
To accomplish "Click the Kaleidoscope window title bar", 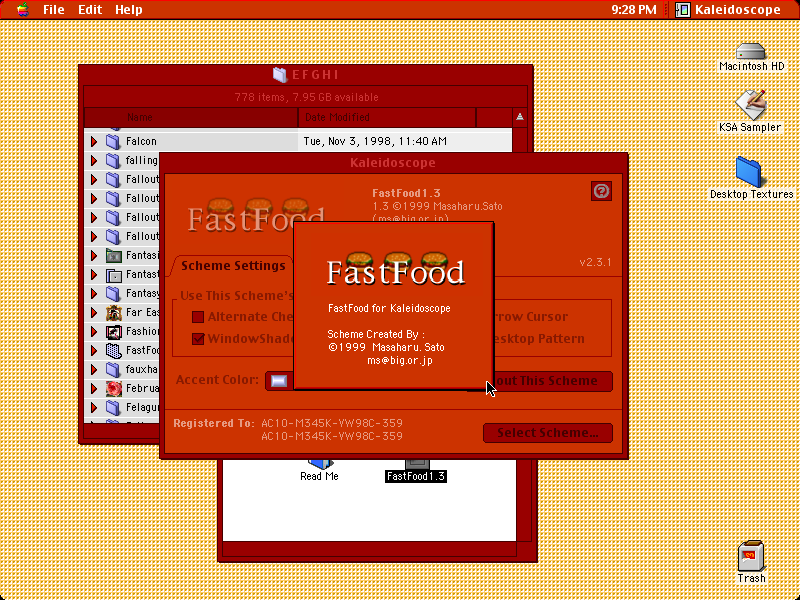I will coord(393,163).
